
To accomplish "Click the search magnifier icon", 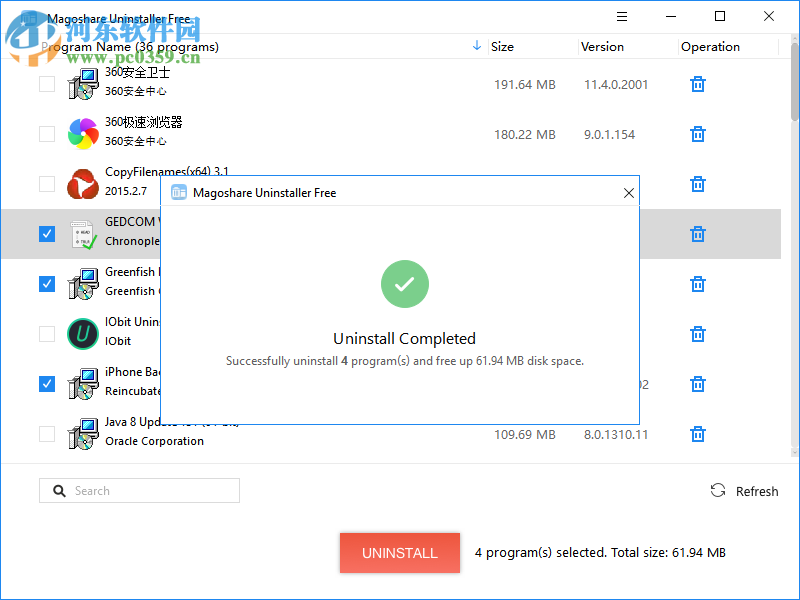I will pos(59,490).
